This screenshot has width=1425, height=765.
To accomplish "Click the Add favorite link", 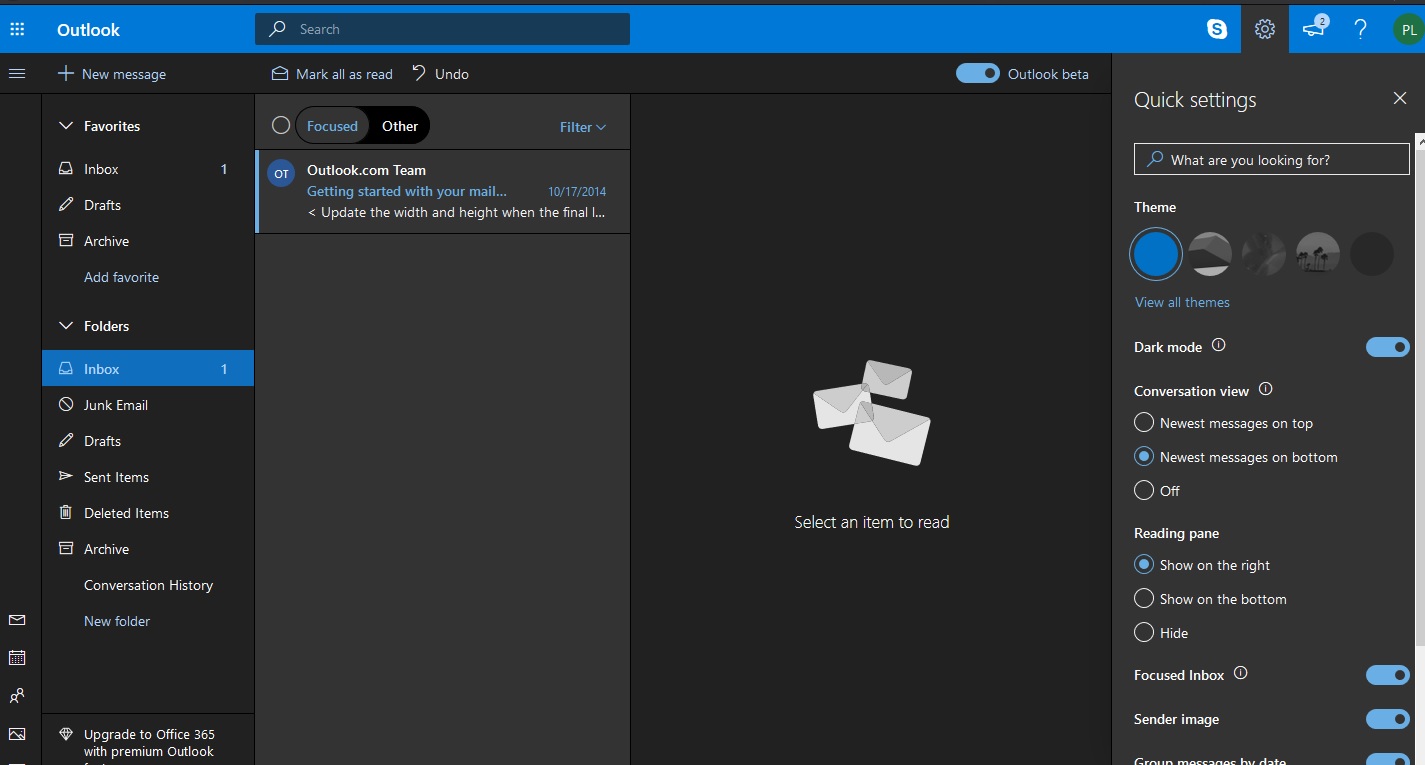I will (x=121, y=277).
